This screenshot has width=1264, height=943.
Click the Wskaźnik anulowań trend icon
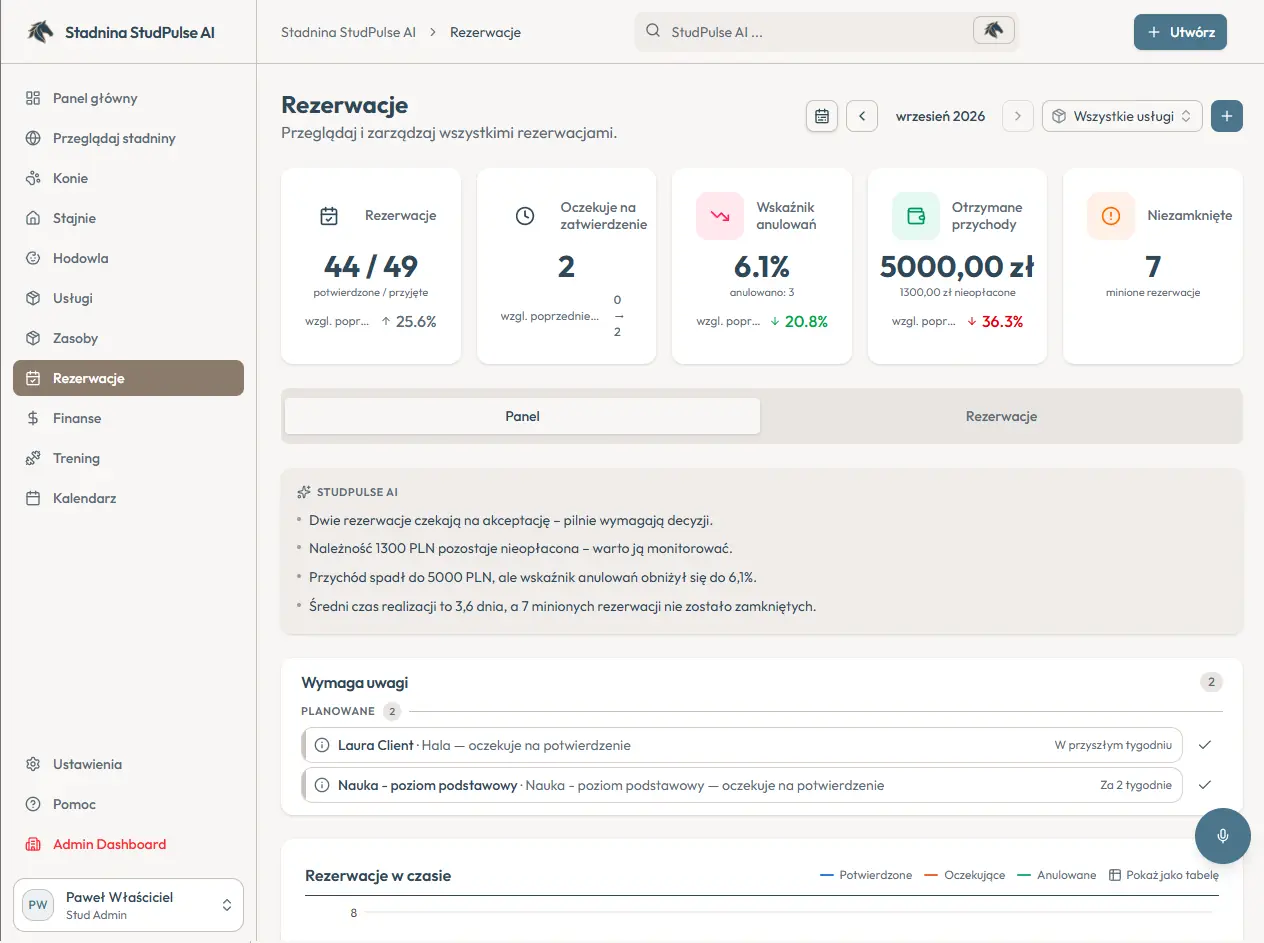click(x=720, y=216)
